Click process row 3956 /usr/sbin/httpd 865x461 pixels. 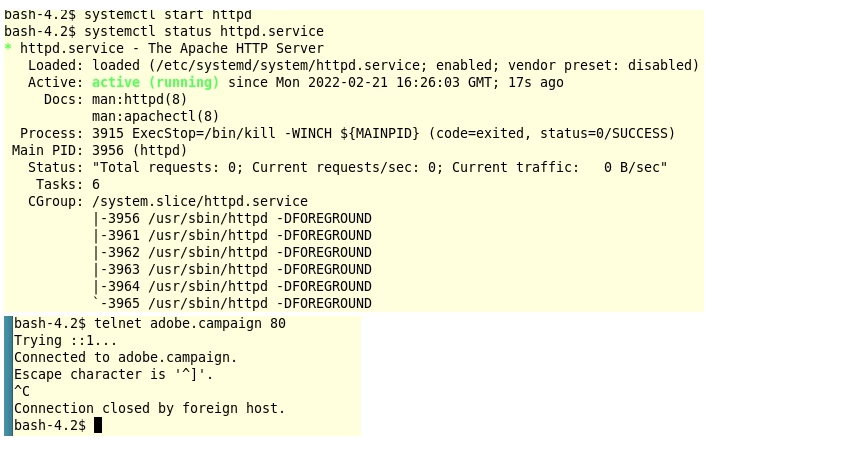pyautogui.click(x=232, y=219)
